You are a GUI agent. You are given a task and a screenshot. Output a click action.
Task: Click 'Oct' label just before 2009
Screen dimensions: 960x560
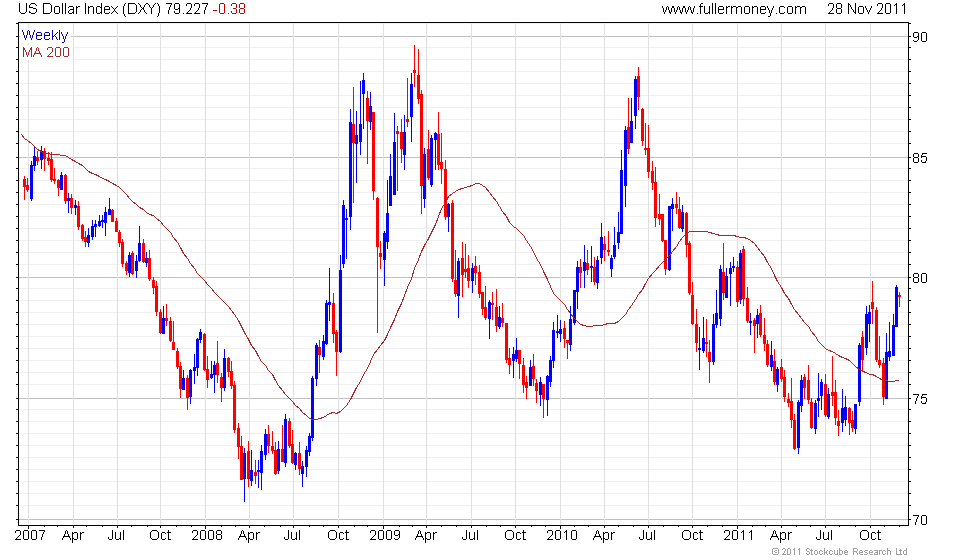(x=338, y=536)
